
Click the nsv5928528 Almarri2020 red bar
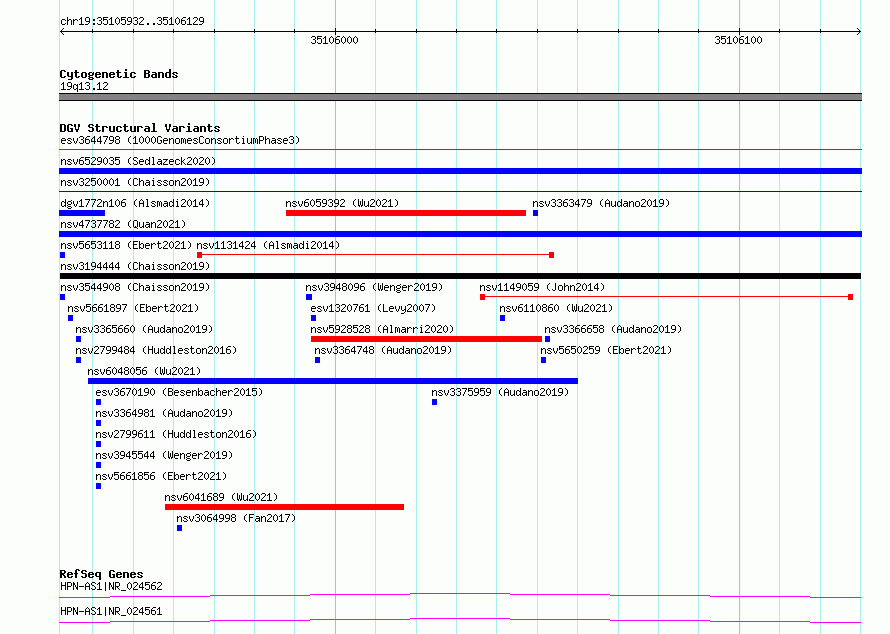[x=426, y=339]
